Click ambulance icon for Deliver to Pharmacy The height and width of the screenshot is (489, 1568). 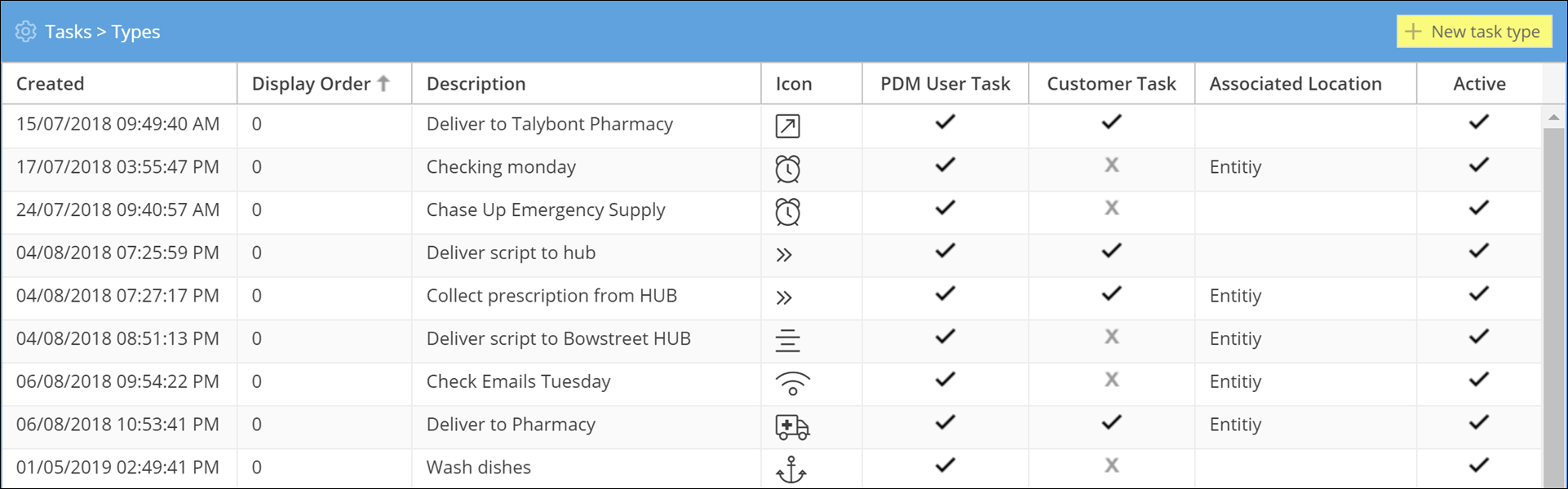[791, 426]
